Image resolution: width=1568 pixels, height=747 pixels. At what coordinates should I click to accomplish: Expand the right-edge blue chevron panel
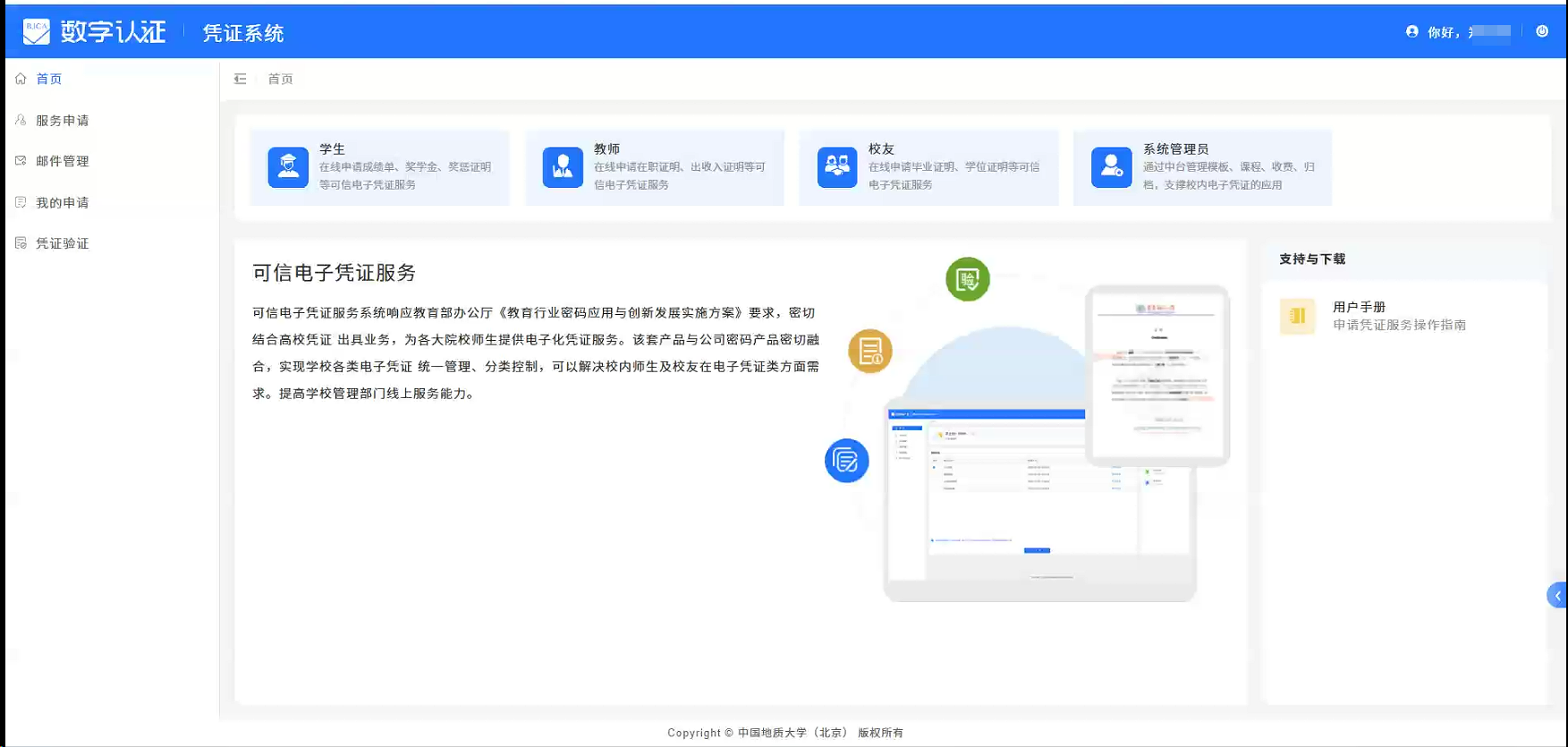tap(1557, 596)
